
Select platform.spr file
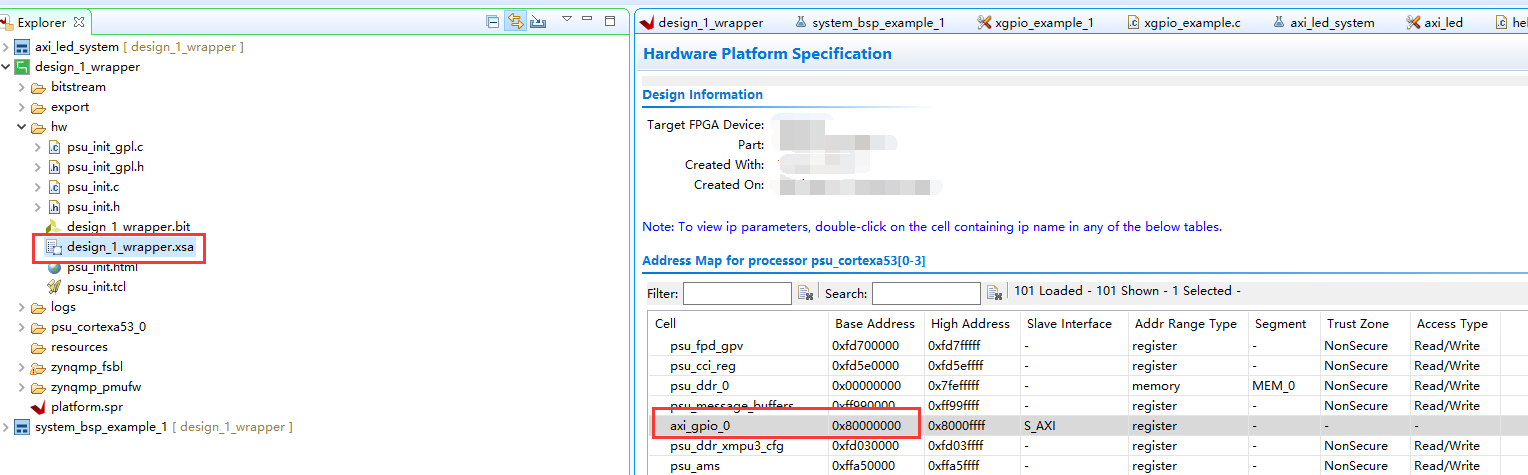pos(86,407)
